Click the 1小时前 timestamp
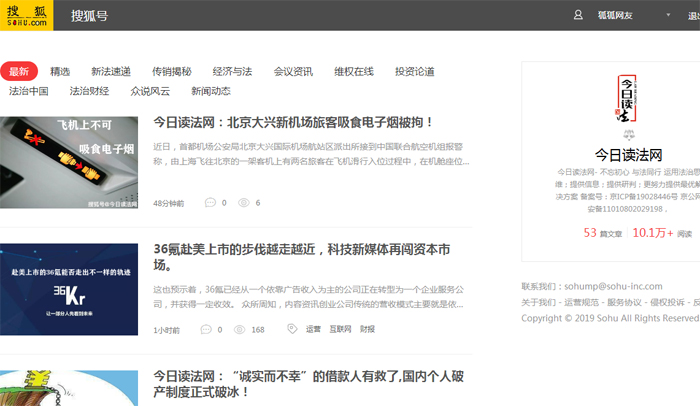700x406 pixels. pos(167,330)
